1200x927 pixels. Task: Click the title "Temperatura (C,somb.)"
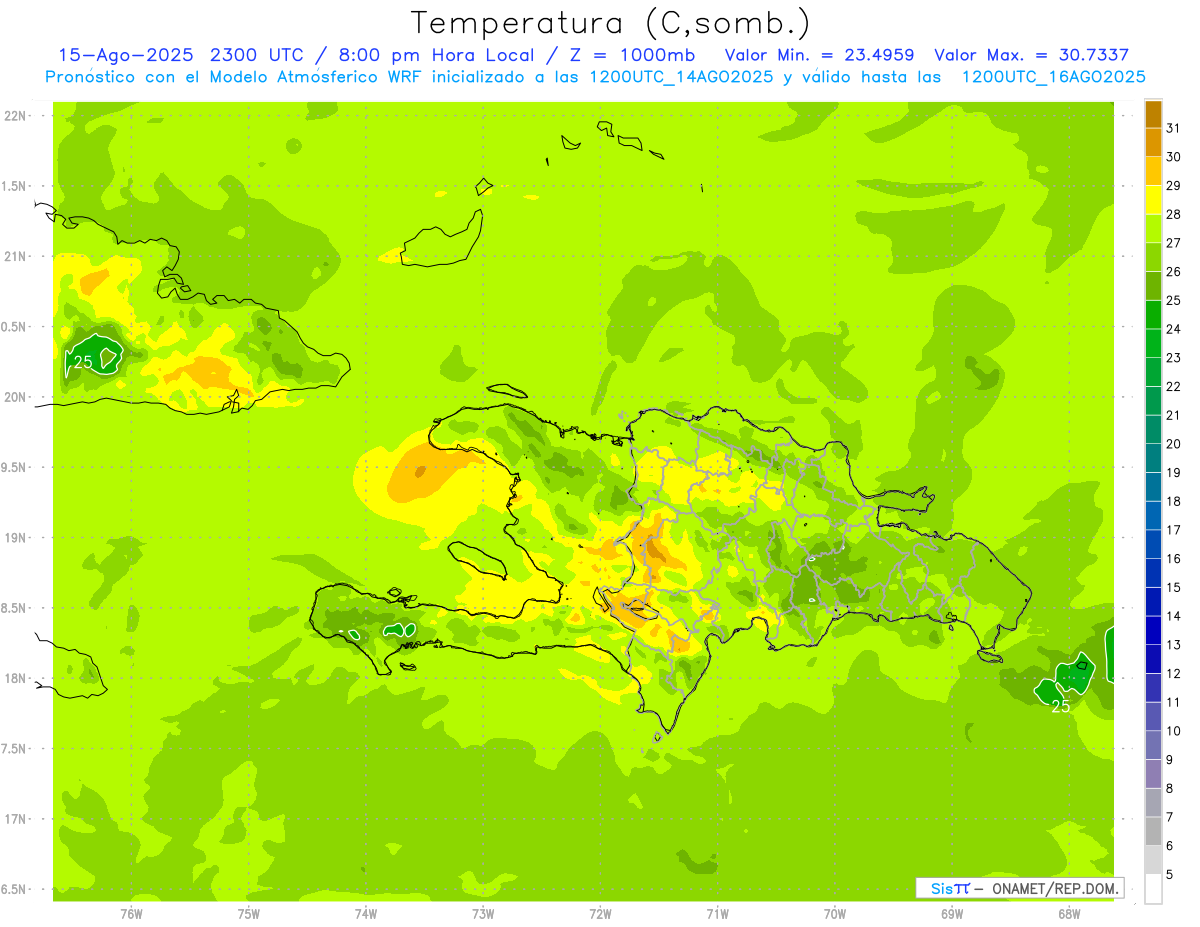[x=610, y=23]
